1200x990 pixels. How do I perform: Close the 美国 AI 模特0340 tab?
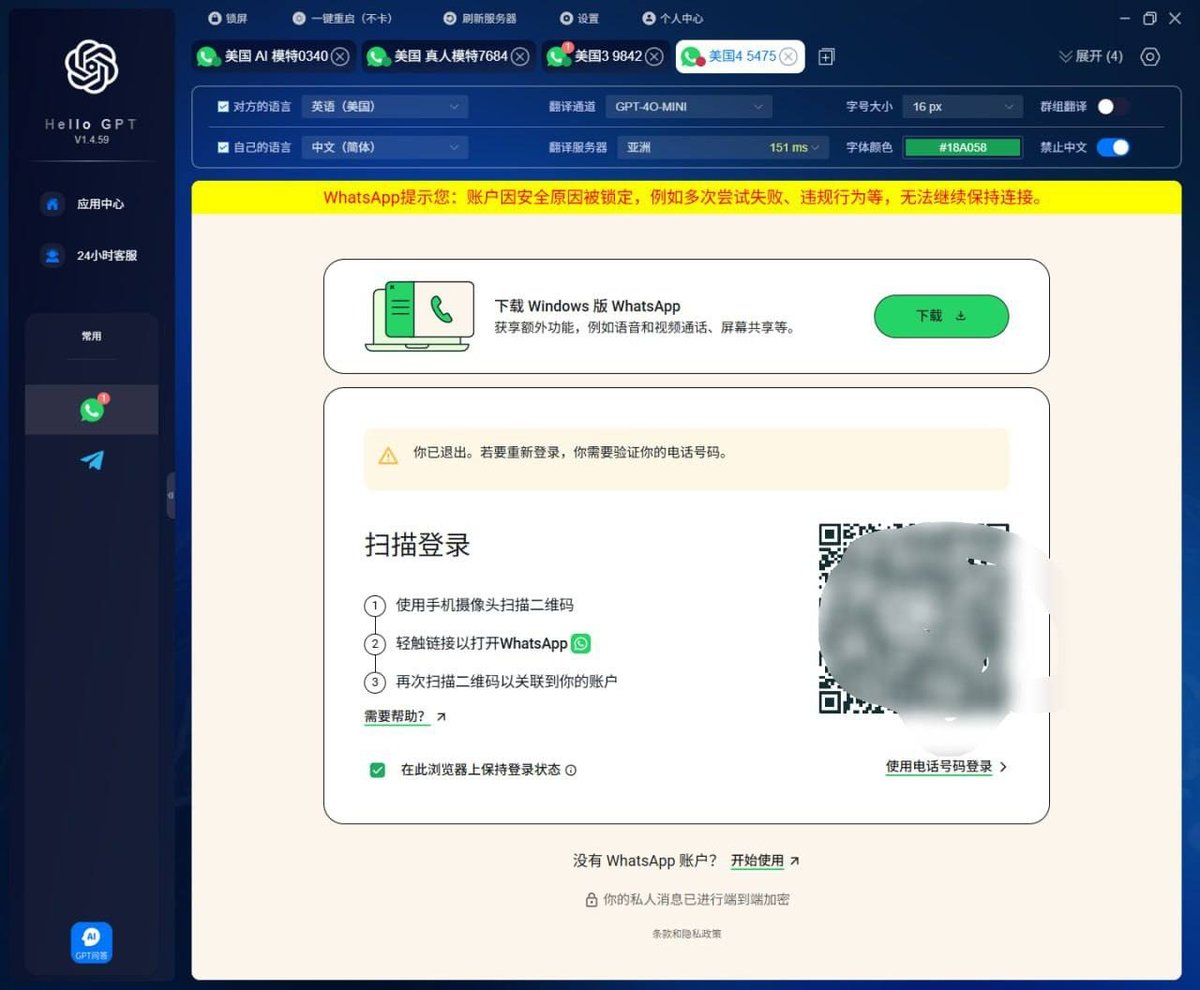pyautogui.click(x=341, y=56)
